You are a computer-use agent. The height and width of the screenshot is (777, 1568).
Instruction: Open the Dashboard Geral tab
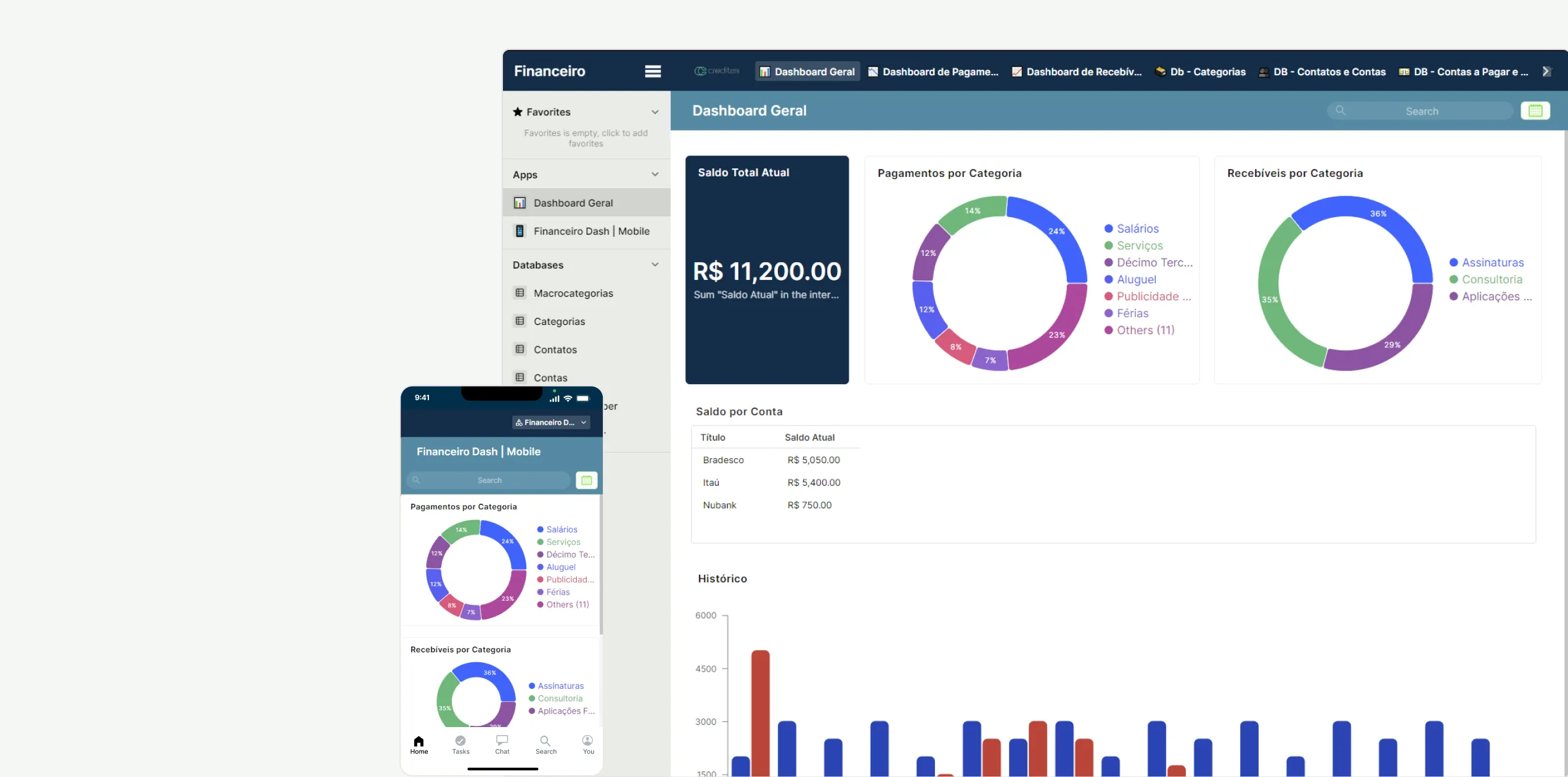click(807, 72)
